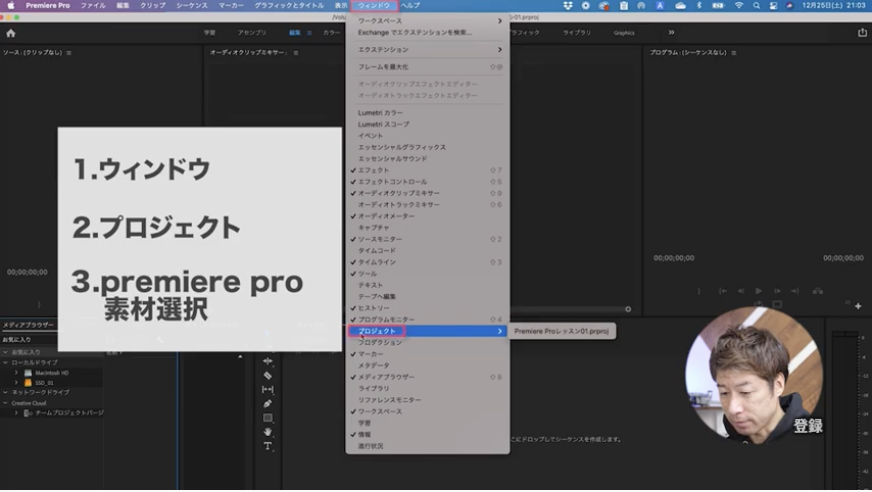The image size is (872, 492).
Task: Show more workspaces with the » icon
Action: pos(671,32)
